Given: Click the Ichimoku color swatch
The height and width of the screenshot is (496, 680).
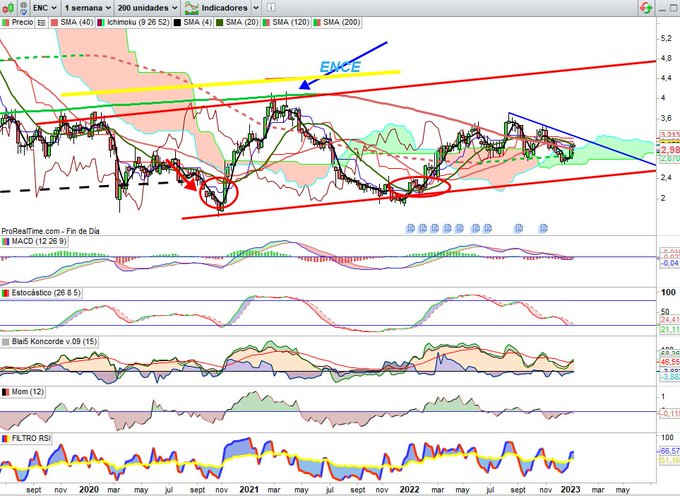Looking at the screenshot, I should [x=100, y=22].
